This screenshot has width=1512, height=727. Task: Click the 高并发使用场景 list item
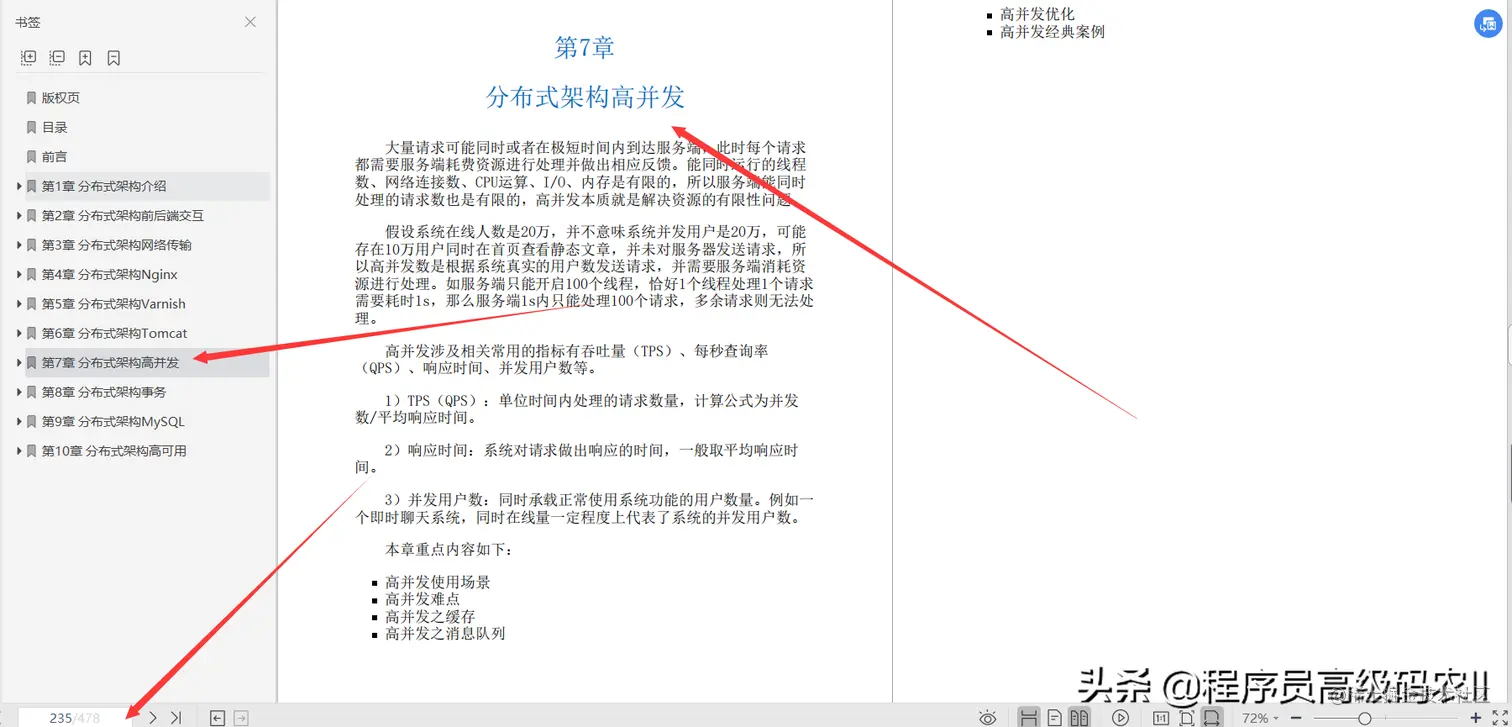(438, 582)
